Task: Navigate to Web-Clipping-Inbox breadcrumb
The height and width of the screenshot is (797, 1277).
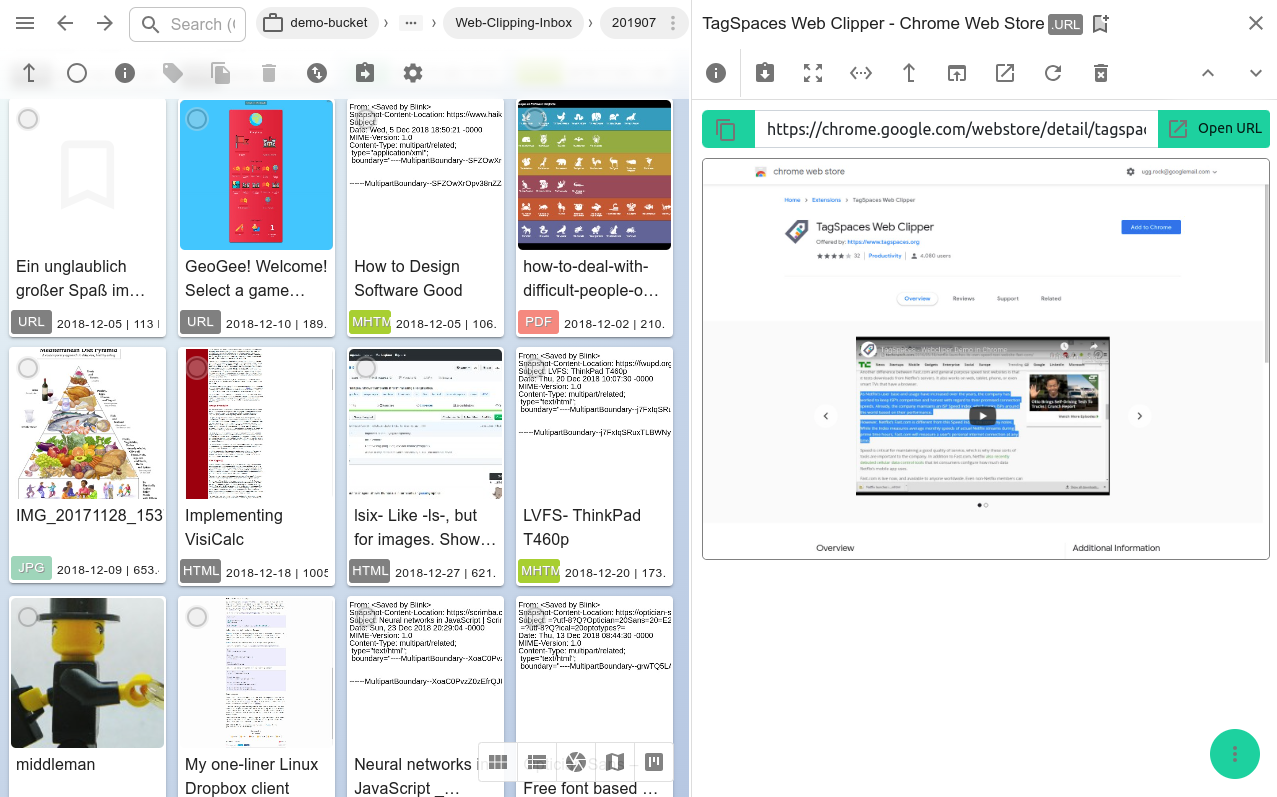Action: [x=513, y=23]
